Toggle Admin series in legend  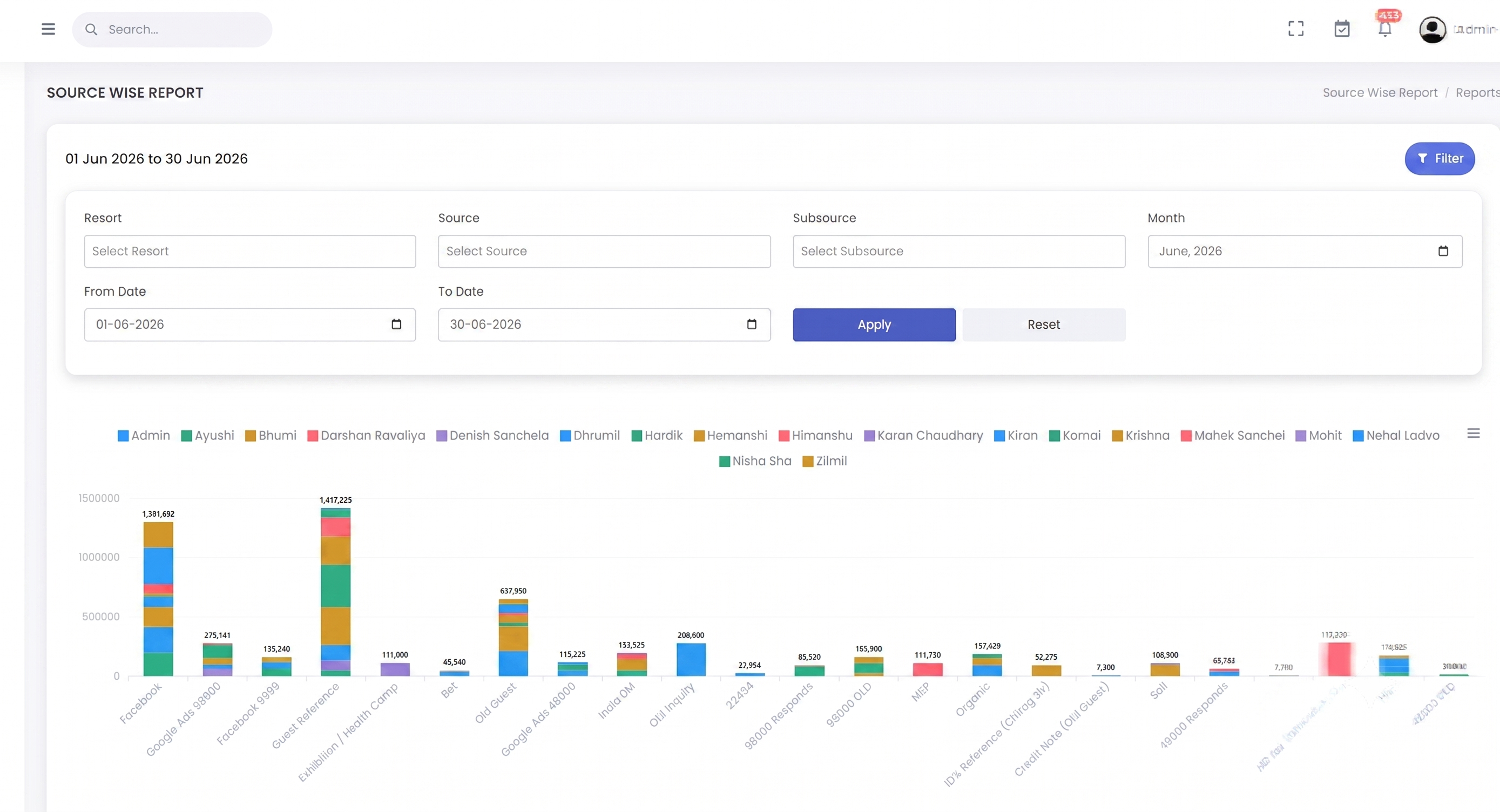(x=144, y=435)
